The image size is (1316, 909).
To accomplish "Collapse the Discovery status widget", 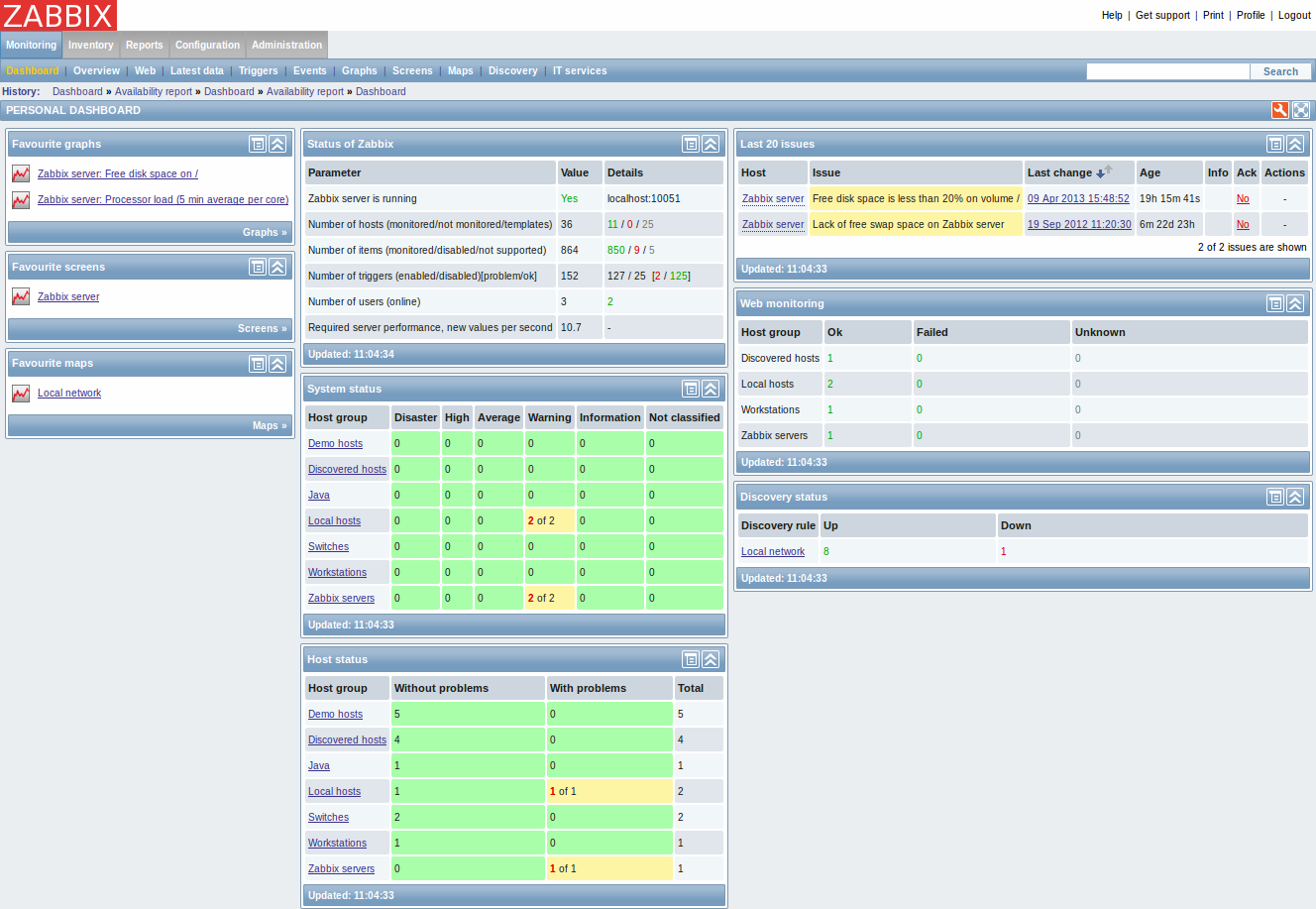I will click(1295, 497).
